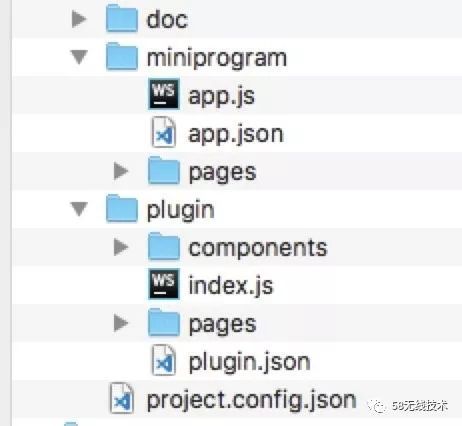The image size is (462, 426).
Task: Click the components folder icon
Action: click(x=164, y=246)
